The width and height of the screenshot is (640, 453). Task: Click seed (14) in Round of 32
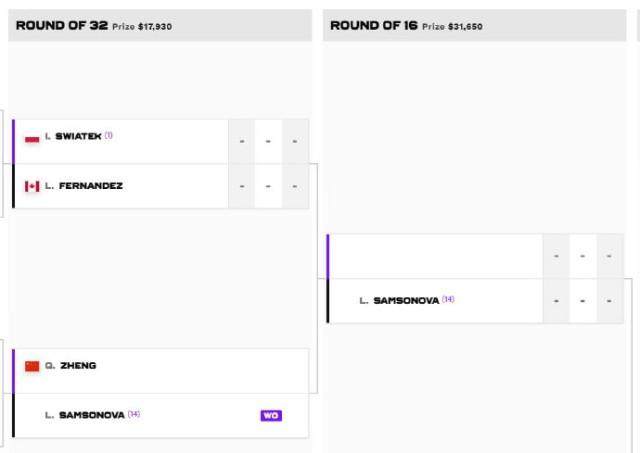134,415
